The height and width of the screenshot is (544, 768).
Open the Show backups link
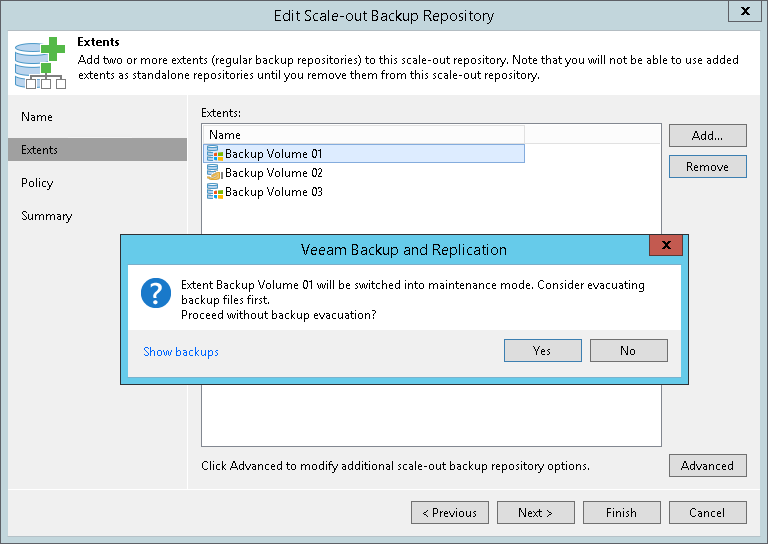pyautogui.click(x=181, y=352)
